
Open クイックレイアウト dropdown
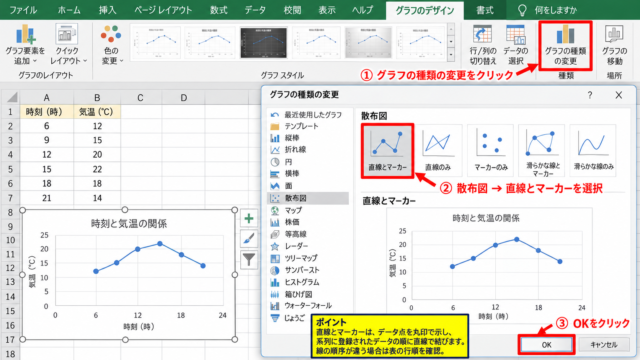click(x=68, y=44)
